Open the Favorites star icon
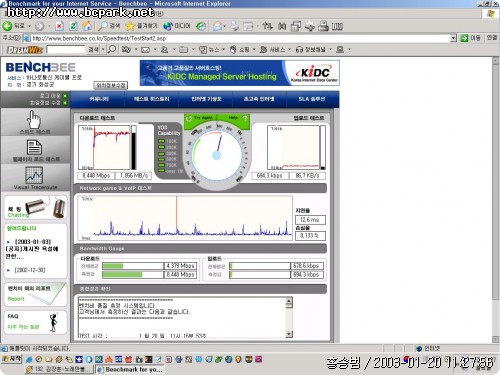The height and width of the screenshot is (375, 500). point(130,26)
